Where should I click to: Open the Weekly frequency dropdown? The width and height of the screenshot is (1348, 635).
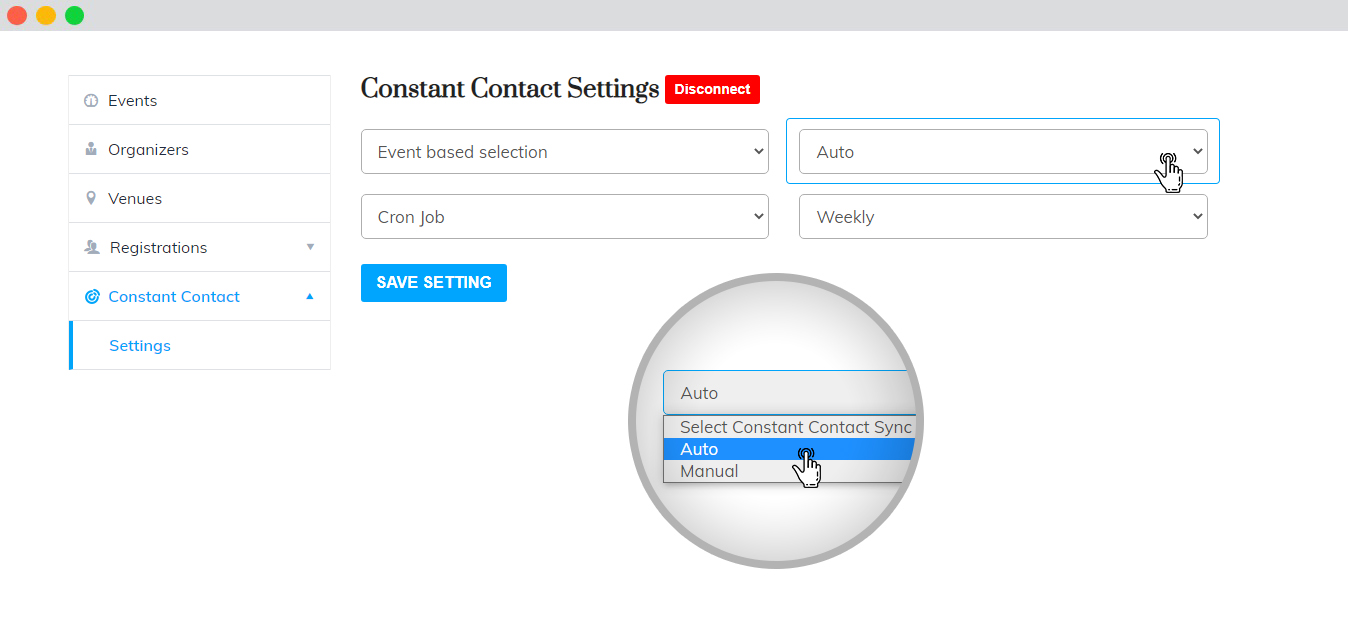coord(1003,217)
